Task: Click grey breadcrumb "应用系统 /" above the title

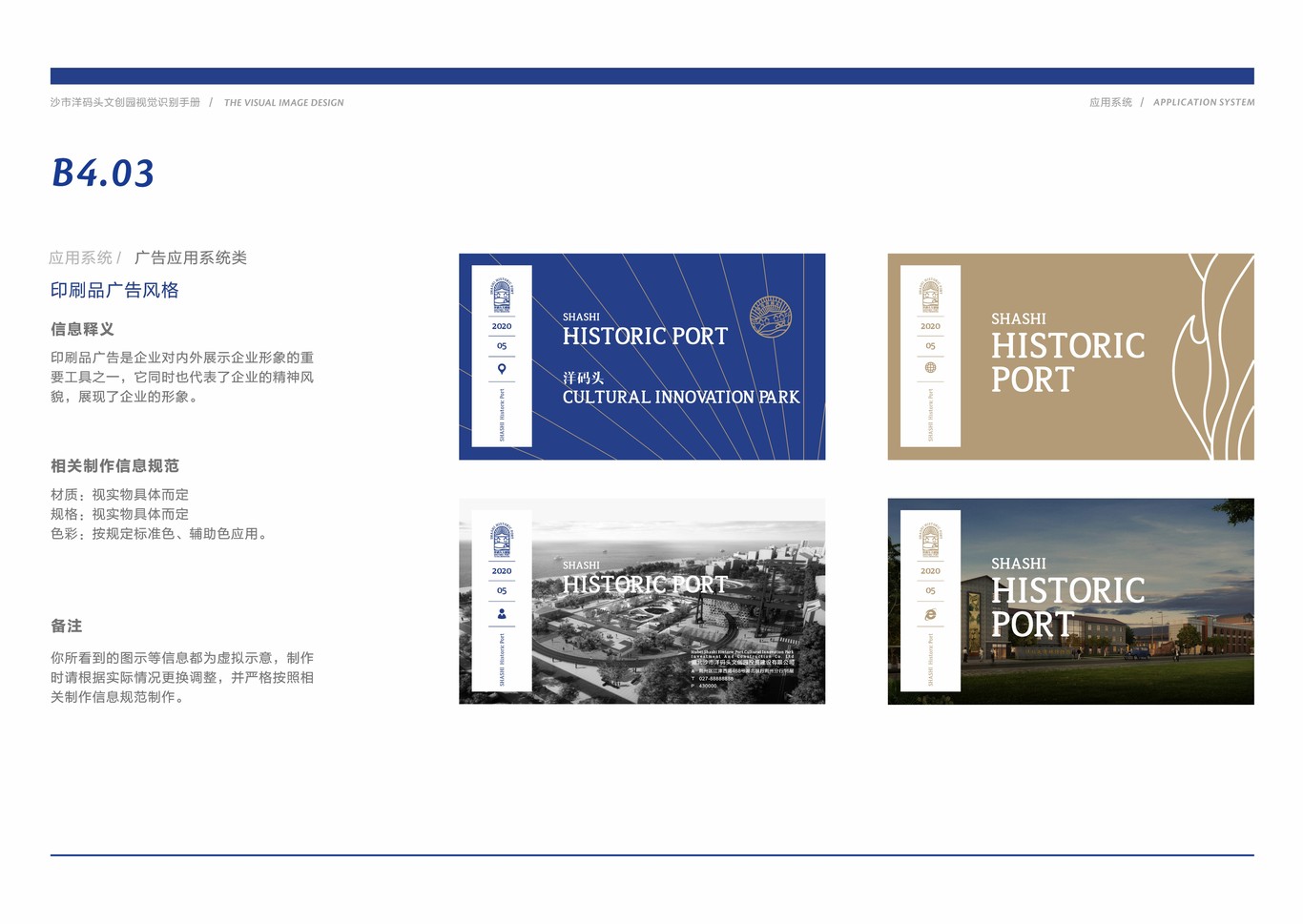Action: tap(85, 257)
